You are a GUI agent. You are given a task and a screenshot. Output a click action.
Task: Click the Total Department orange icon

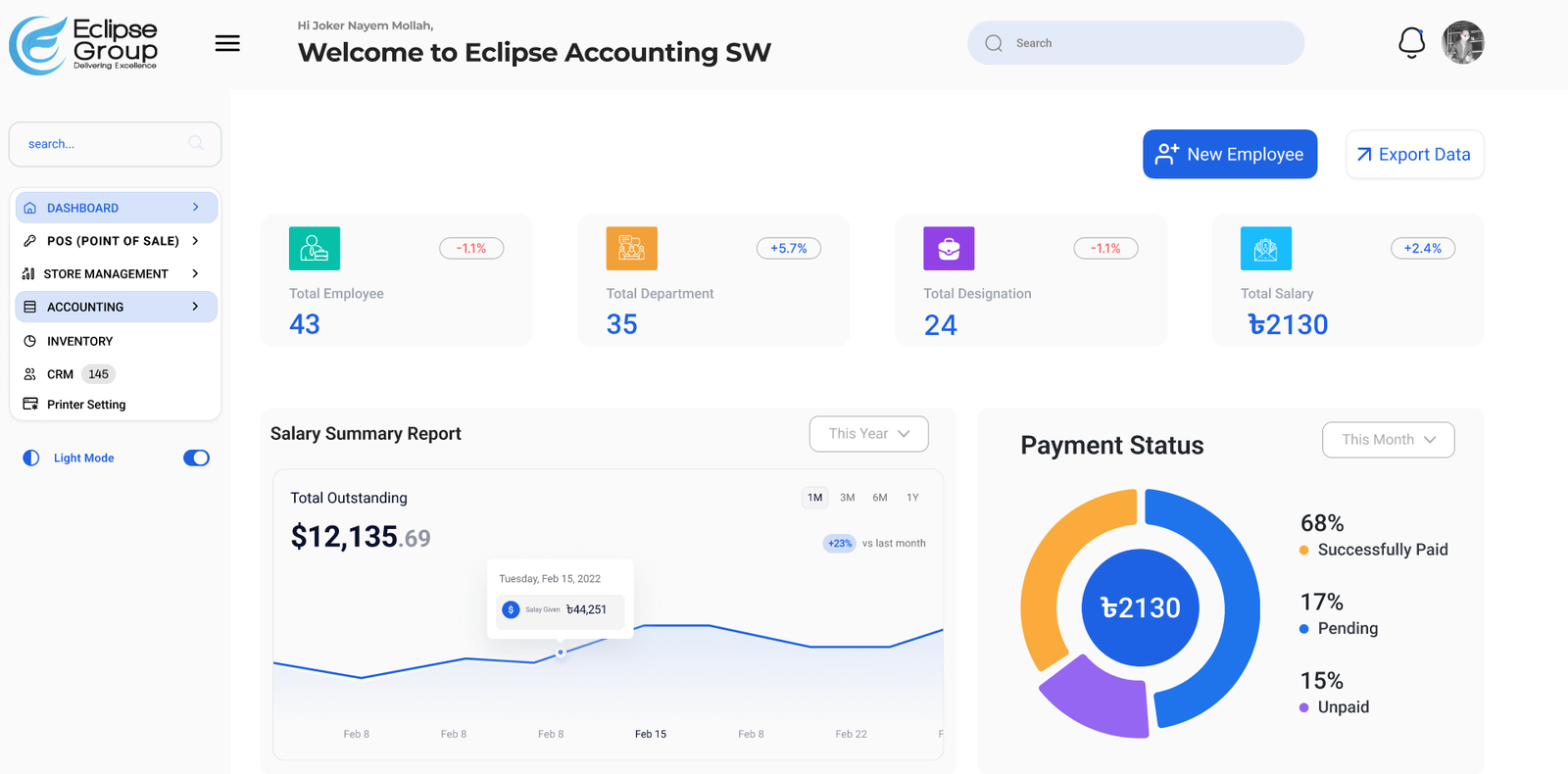631,249
